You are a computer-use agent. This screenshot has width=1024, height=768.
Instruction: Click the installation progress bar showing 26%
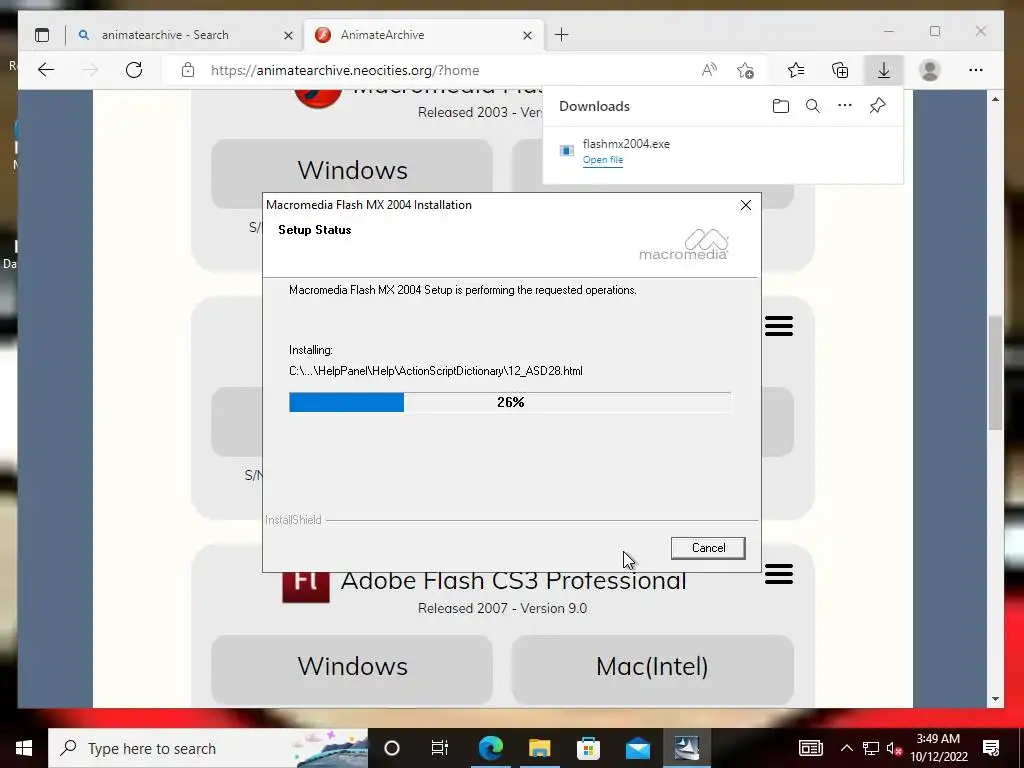(510, 402)
